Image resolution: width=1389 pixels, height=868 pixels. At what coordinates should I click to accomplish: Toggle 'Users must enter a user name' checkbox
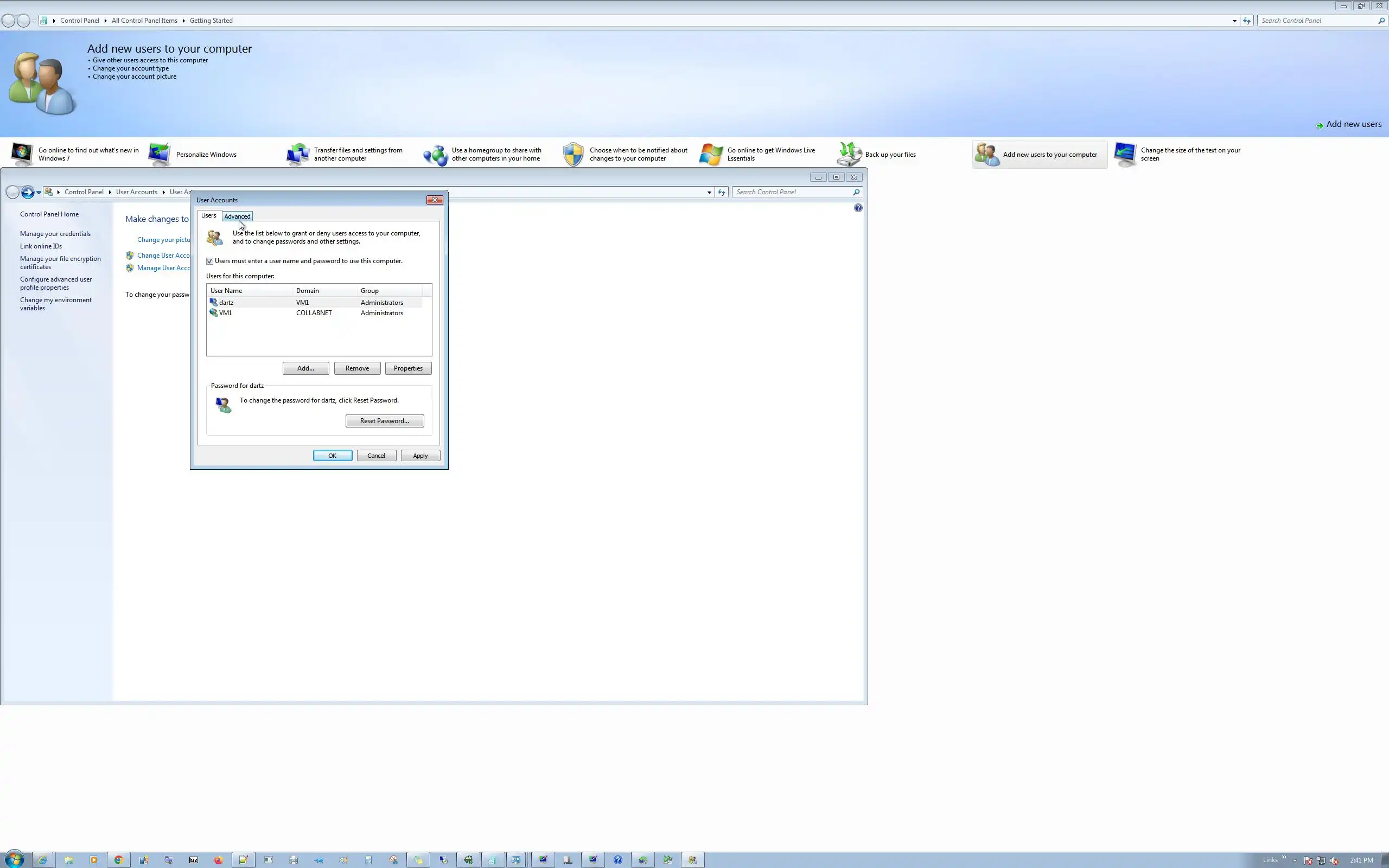pos(210,261)
